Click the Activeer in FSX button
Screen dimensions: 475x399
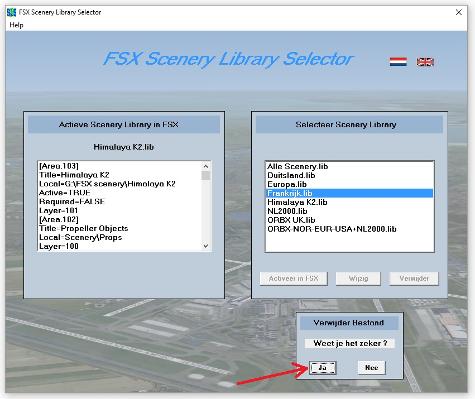293,278
